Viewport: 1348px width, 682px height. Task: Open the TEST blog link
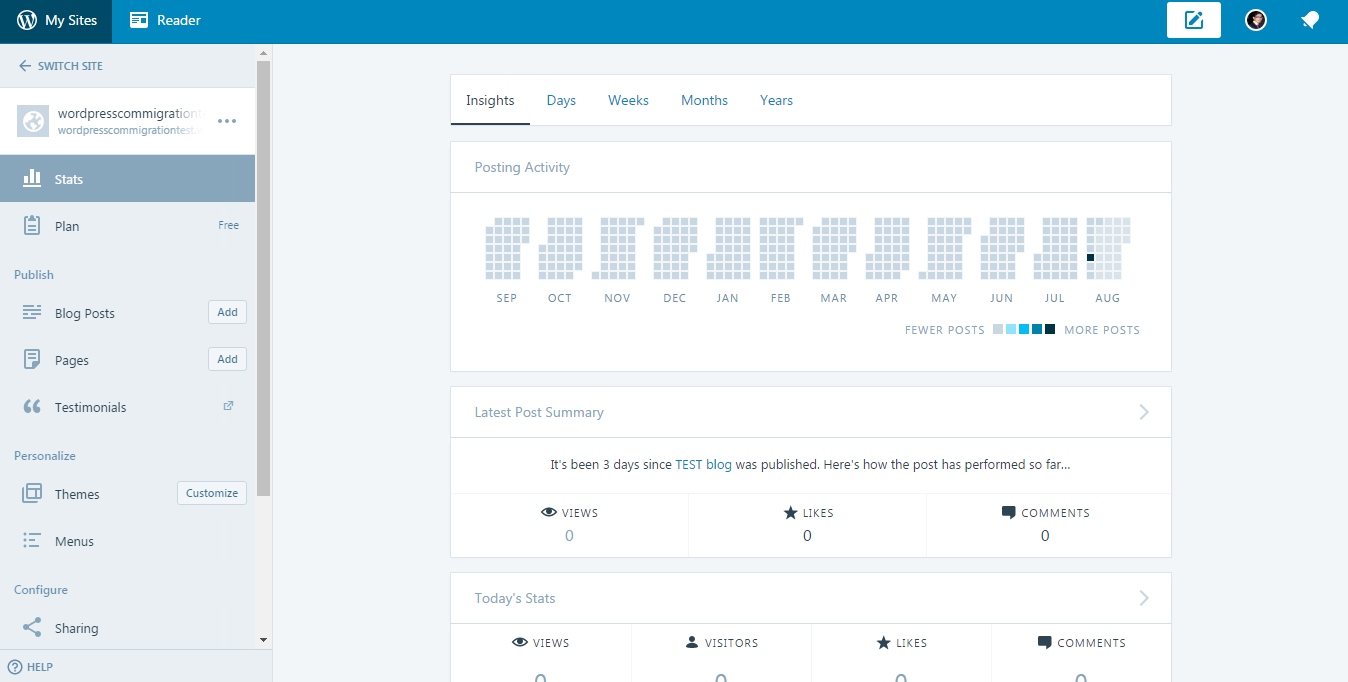(702, 464)
